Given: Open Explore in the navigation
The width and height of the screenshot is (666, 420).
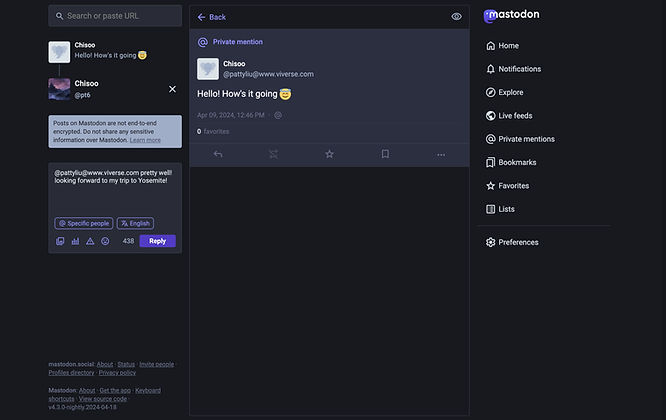Looking at the screenshot, I should (x=504, y=93).
